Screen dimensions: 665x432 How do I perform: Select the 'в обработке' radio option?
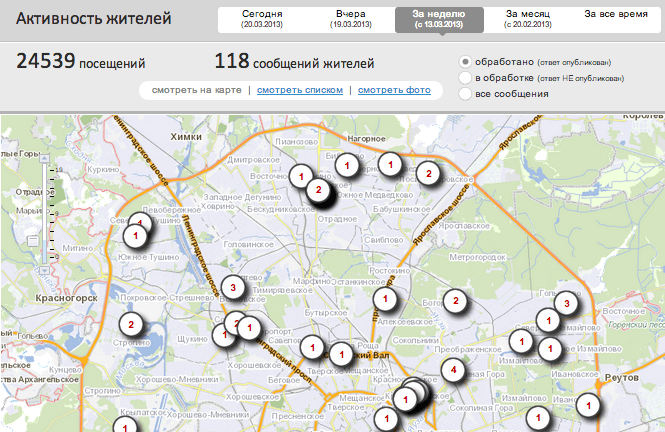coord(465,78)
